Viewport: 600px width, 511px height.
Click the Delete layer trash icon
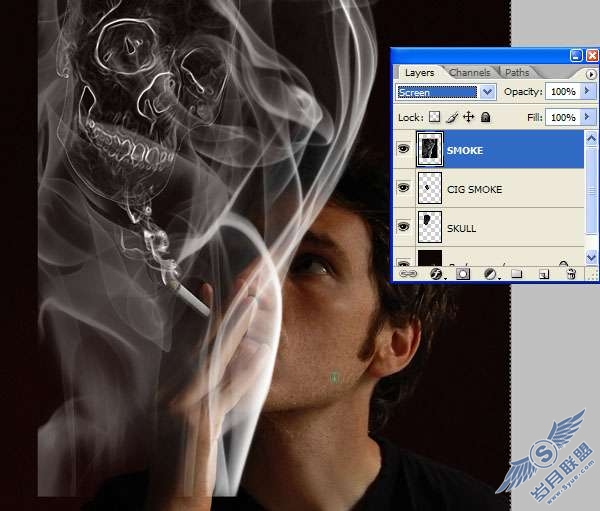click(x=571, y=274)
